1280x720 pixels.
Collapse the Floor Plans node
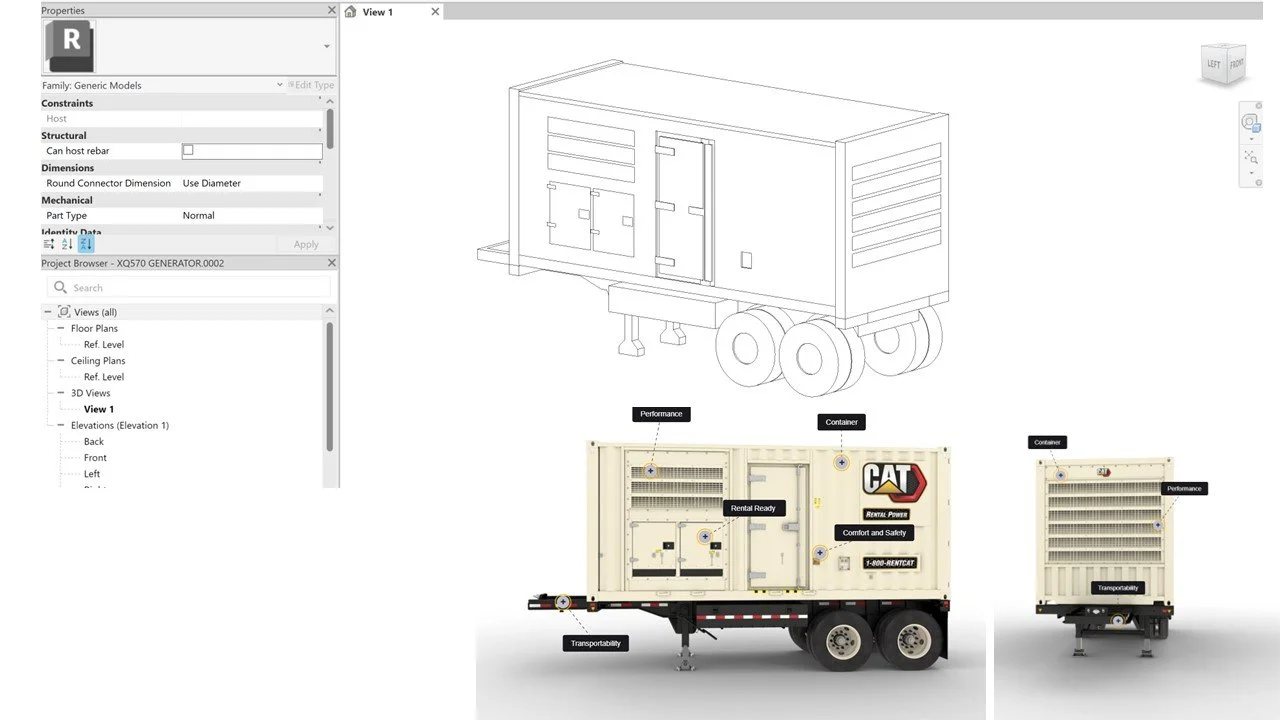pos(61,328)
